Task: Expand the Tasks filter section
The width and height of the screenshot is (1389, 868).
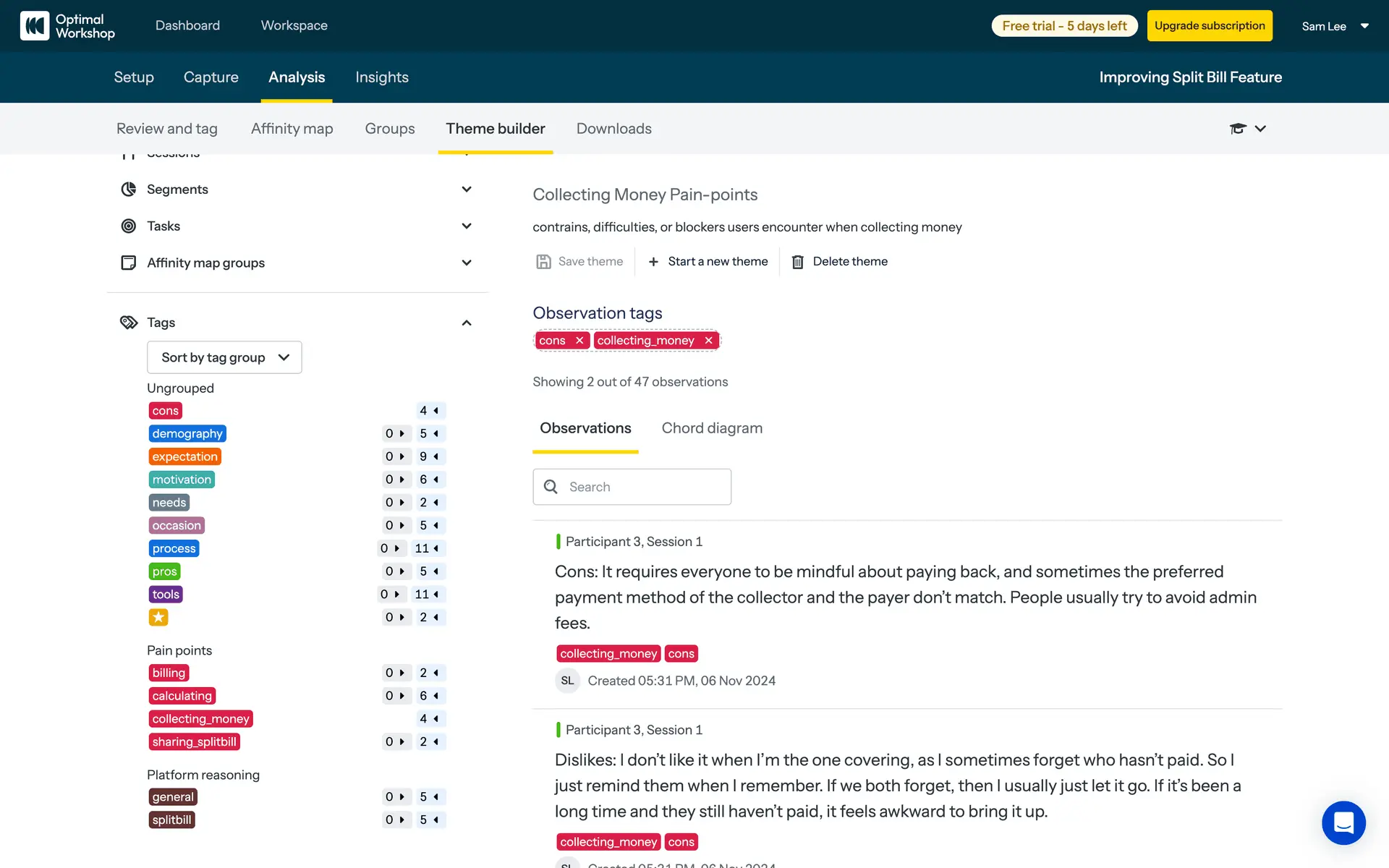Action: point(467,226)
